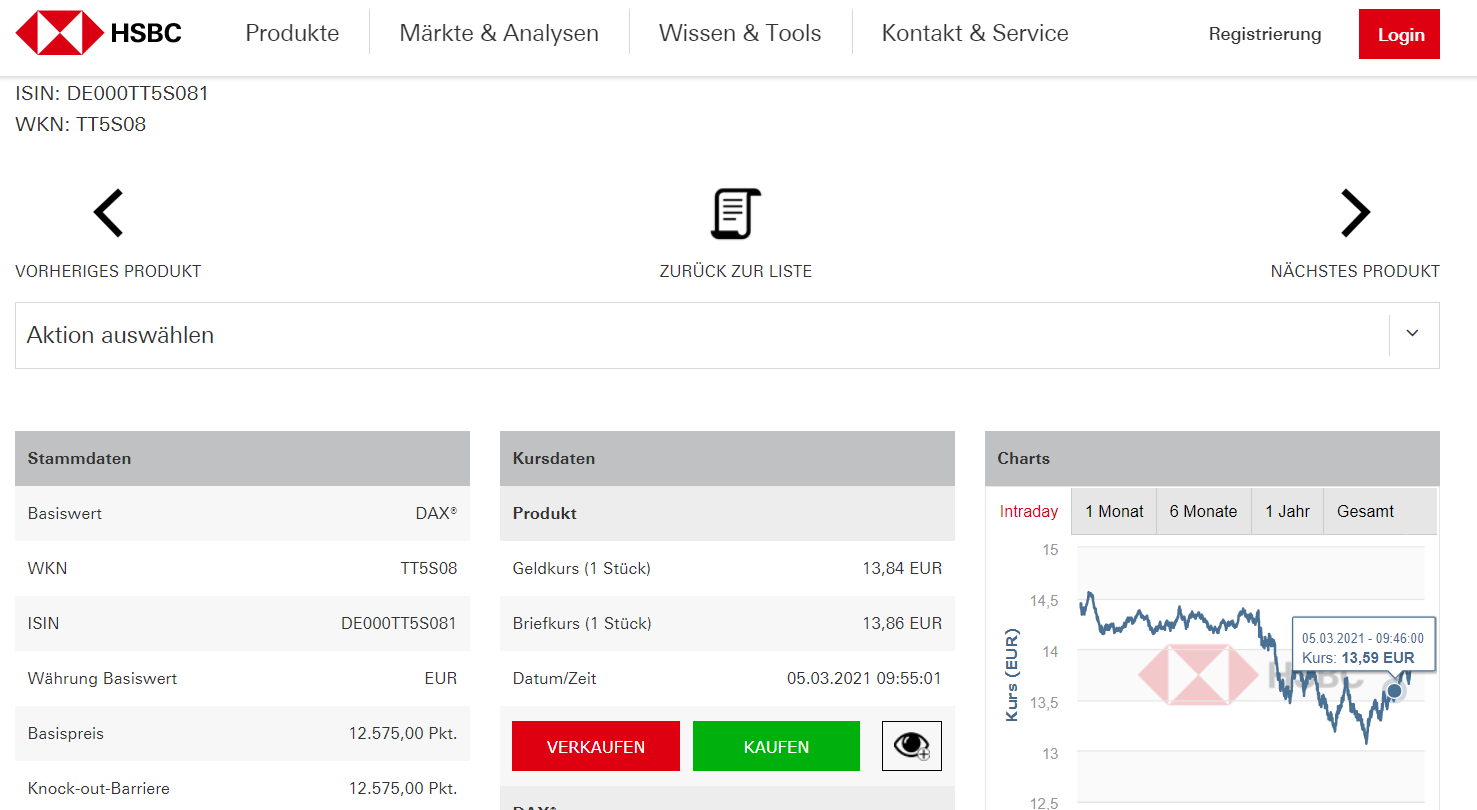The height and width of the screenshot is (810, 1477).
Task: Add product to watchlist eye icon
Action: coord(911,746)
